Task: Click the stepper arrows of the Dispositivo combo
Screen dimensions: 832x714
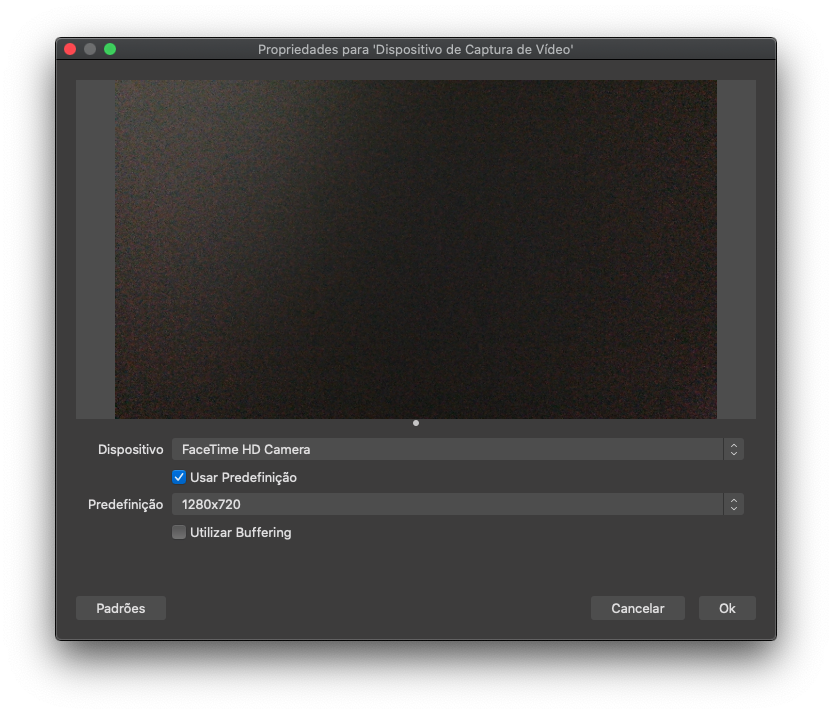Action: tap(734, 449)
